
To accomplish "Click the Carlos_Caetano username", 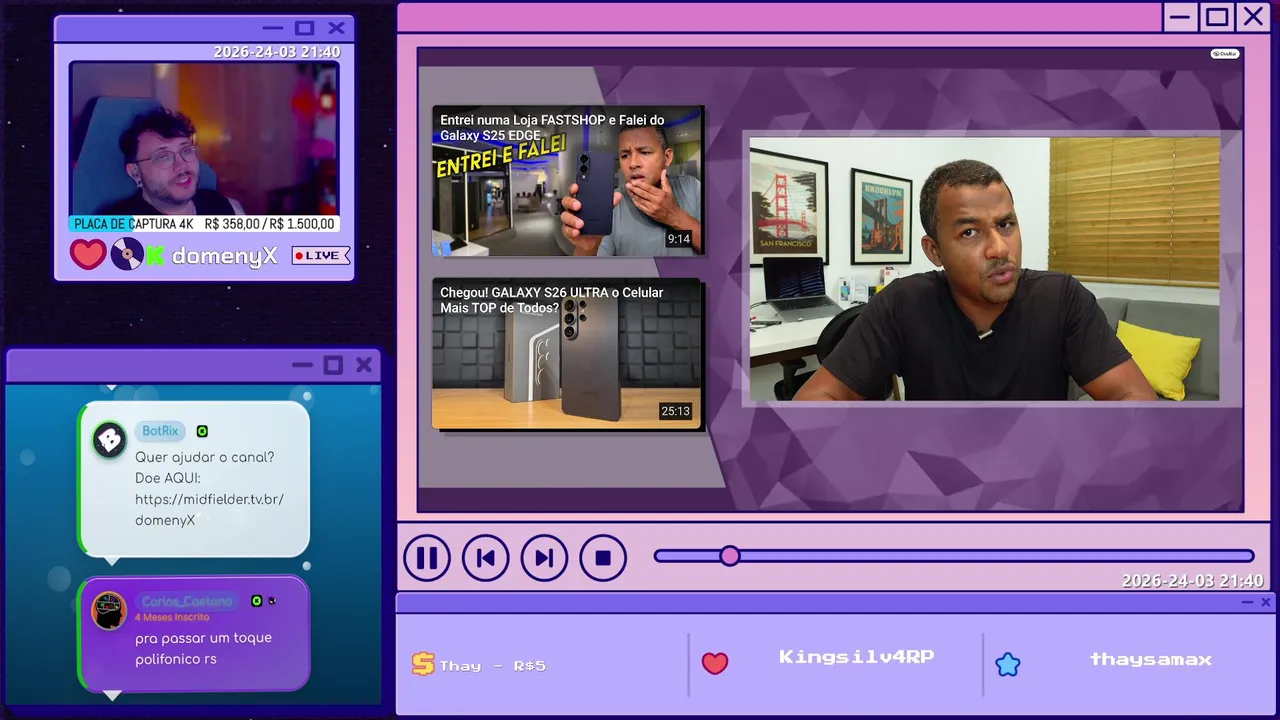I will pos(187,601).
